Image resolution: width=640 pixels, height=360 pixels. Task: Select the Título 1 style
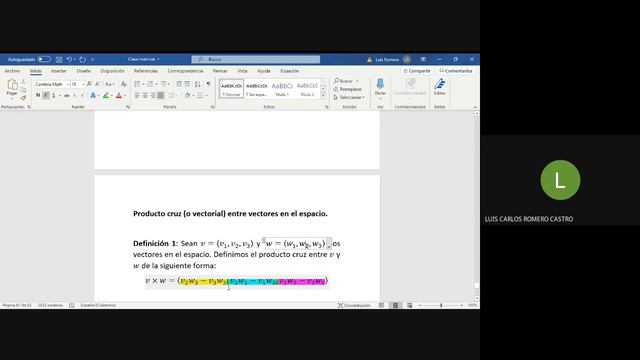pyautogui.click(x=282, y=89)
